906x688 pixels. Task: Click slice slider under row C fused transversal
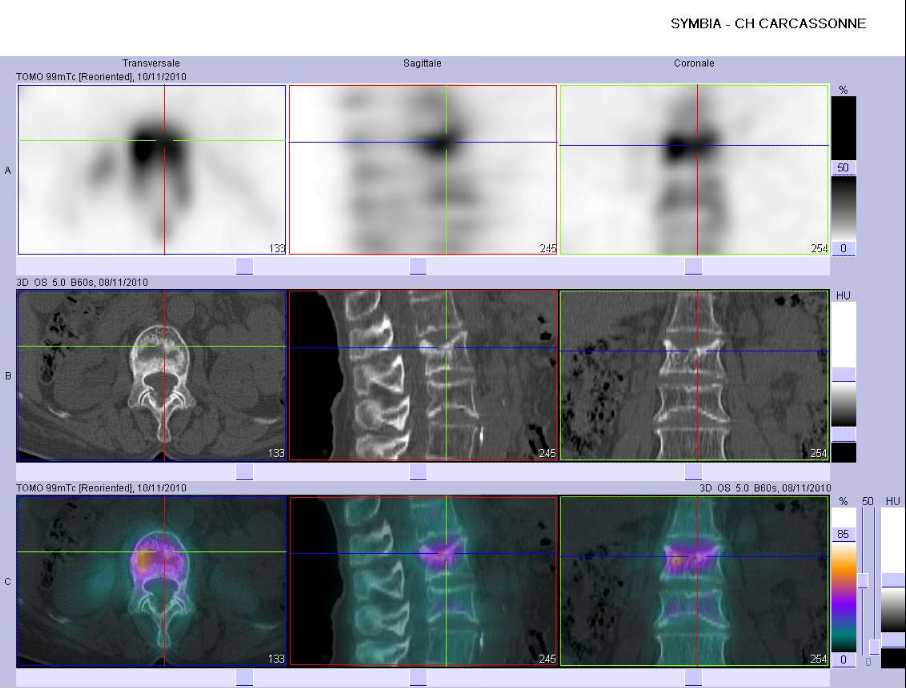click(x=244, y=678)
